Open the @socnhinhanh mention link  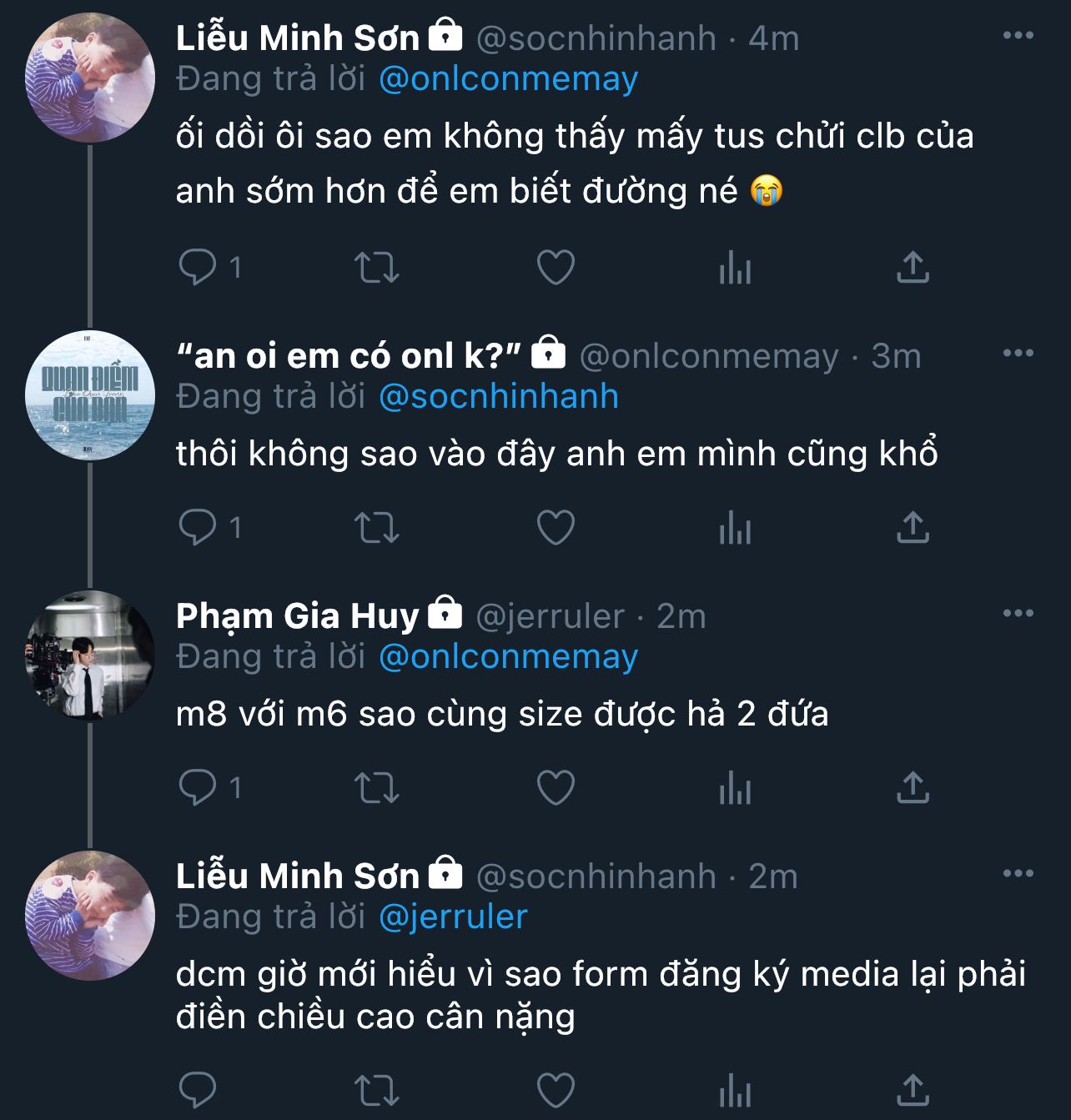498,397
